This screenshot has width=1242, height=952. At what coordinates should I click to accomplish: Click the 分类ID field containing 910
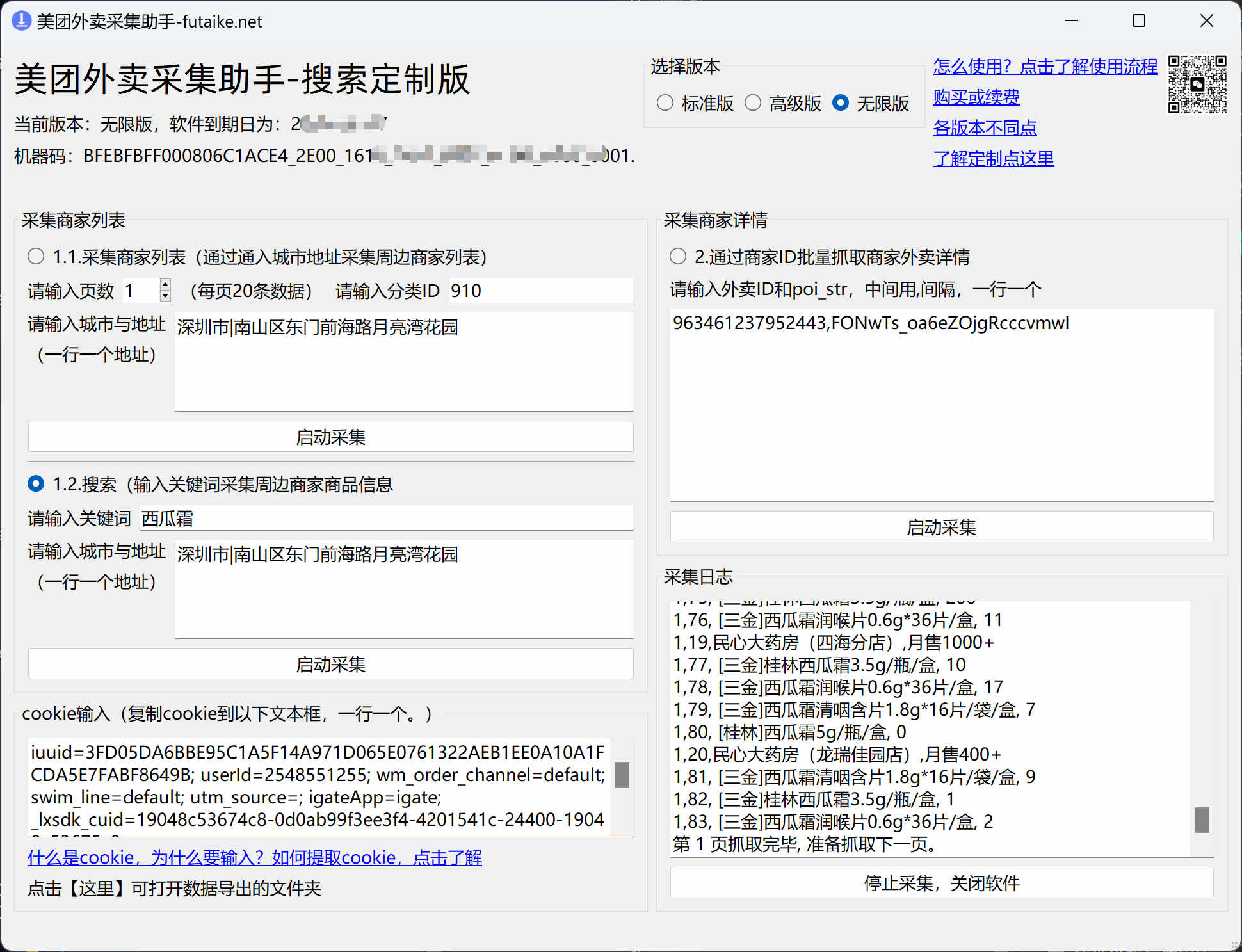540,291
